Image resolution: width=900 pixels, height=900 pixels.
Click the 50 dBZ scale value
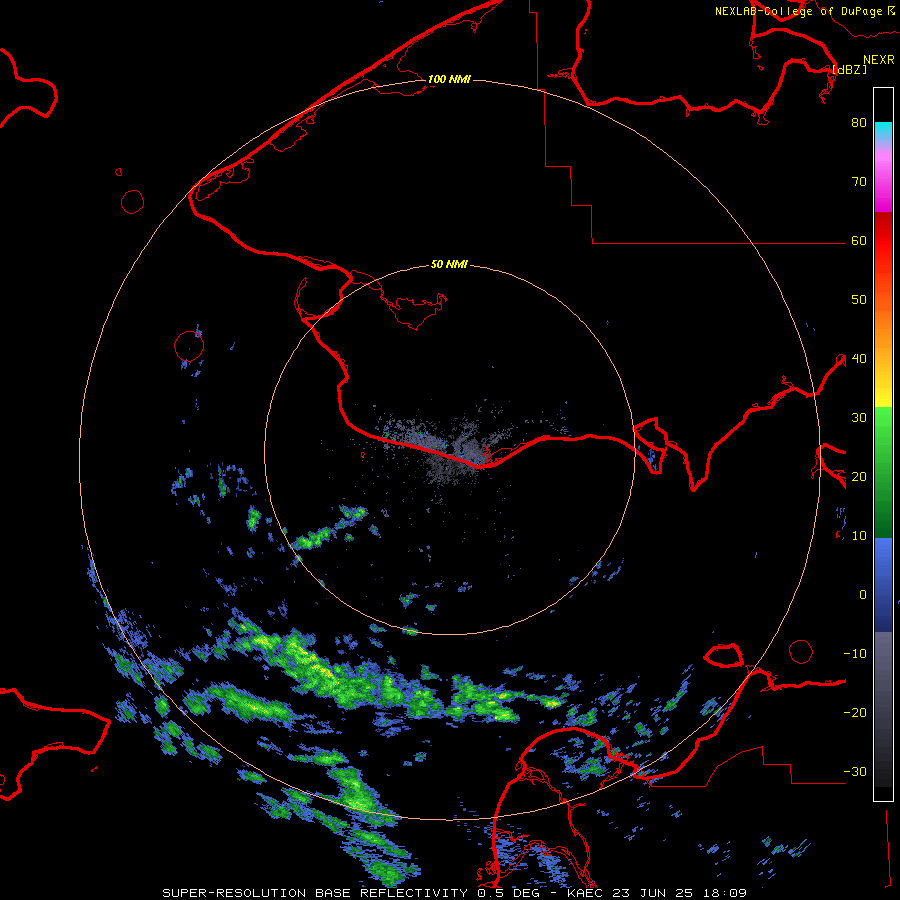[x=859, y=300]
